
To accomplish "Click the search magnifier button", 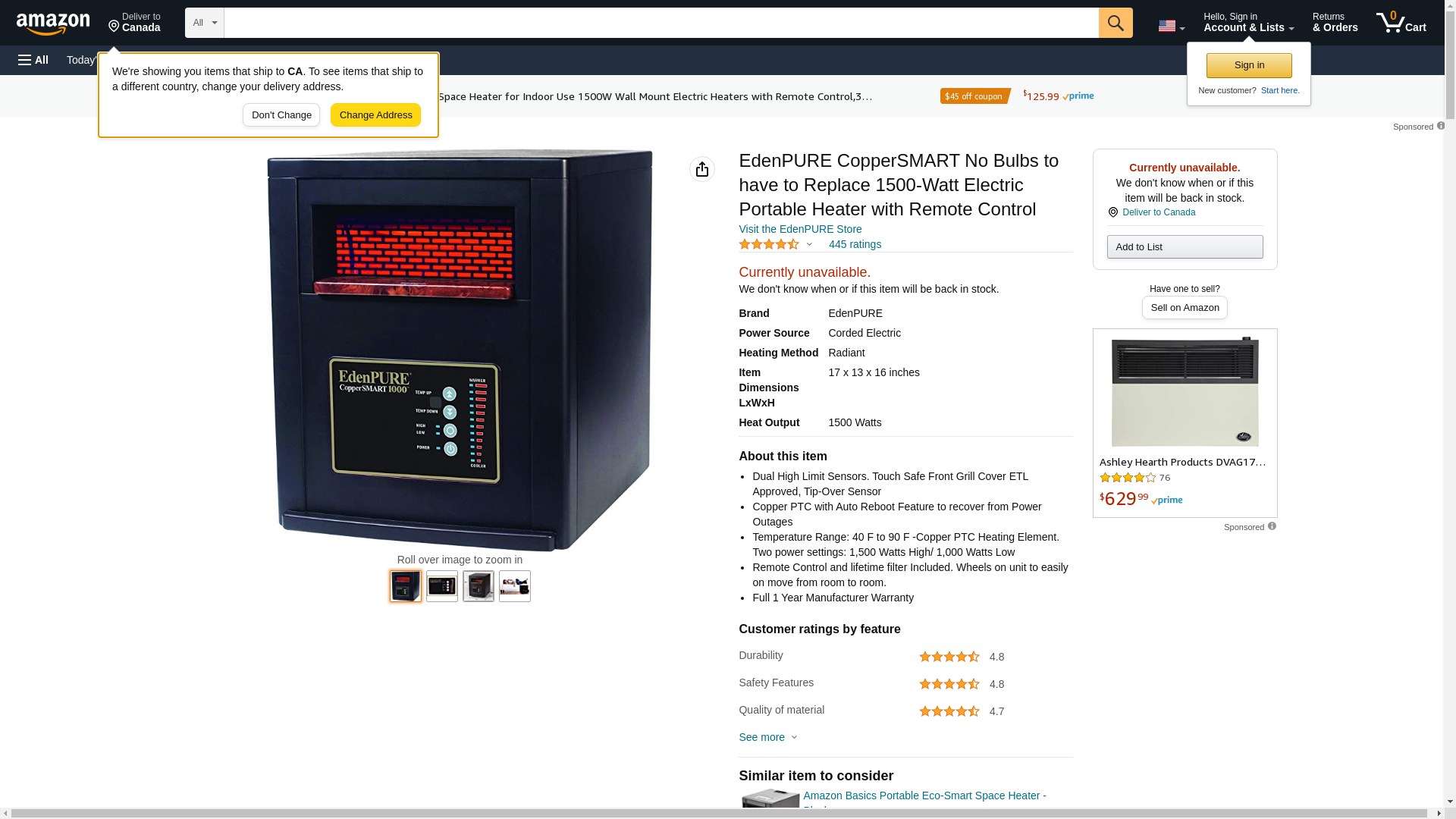I will pos(1116,23).
